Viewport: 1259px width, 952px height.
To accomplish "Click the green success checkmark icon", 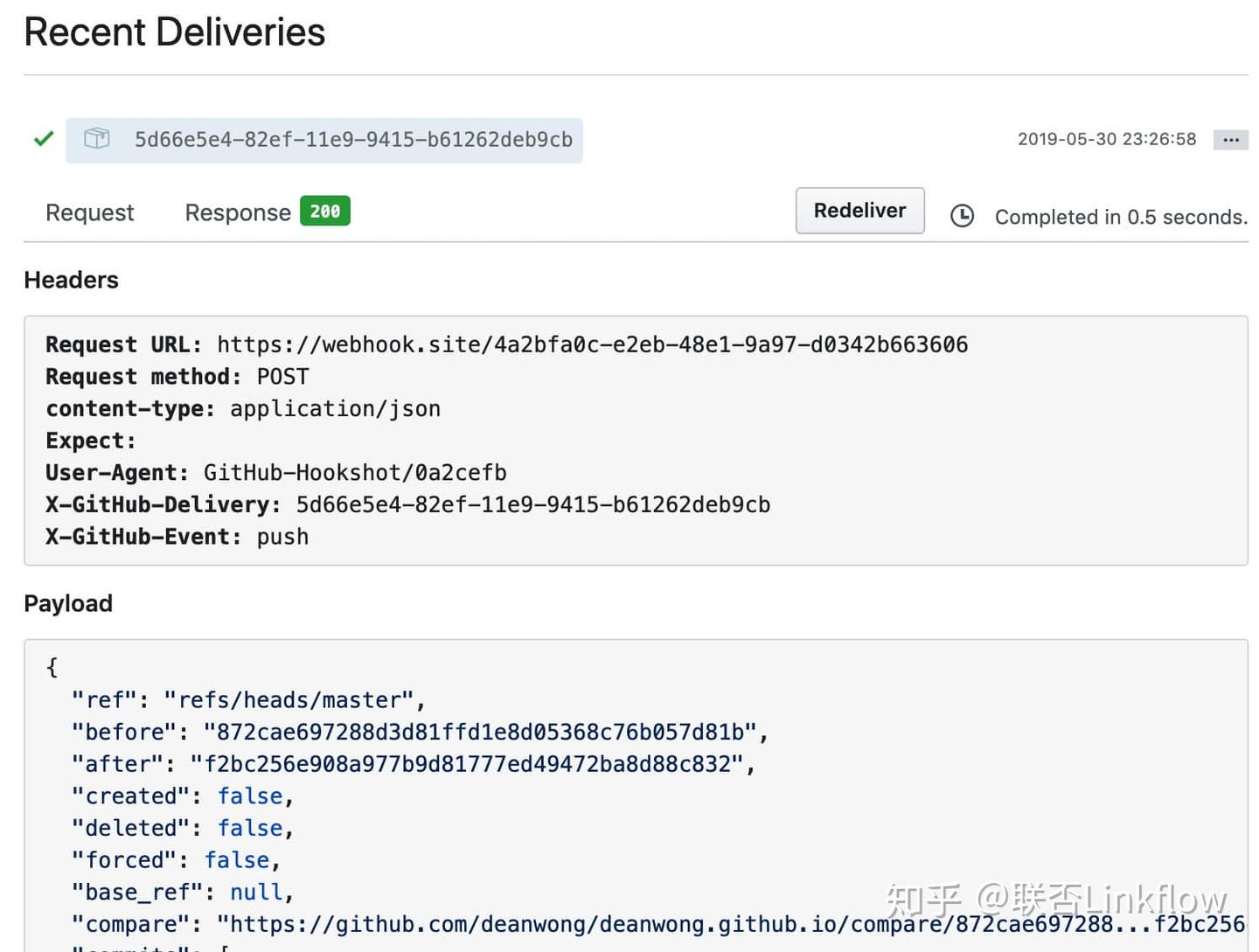I will point(44,139).
